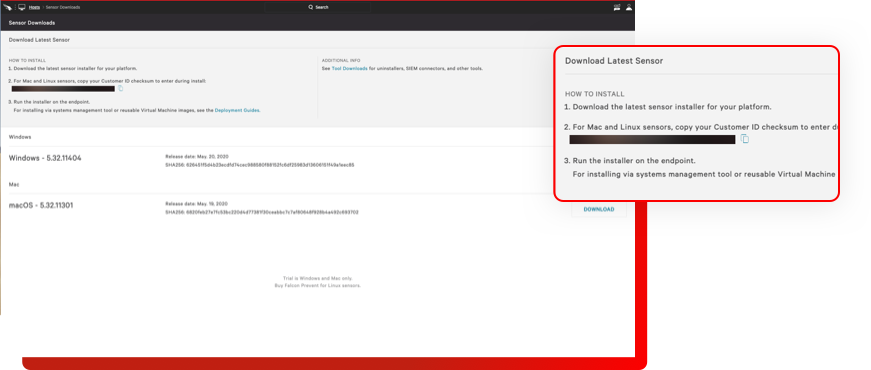Viewport: 871px width, 370px height.
Task: Click the Sensor Downloads breadcrumb text
Action: (x=63, y=7)
